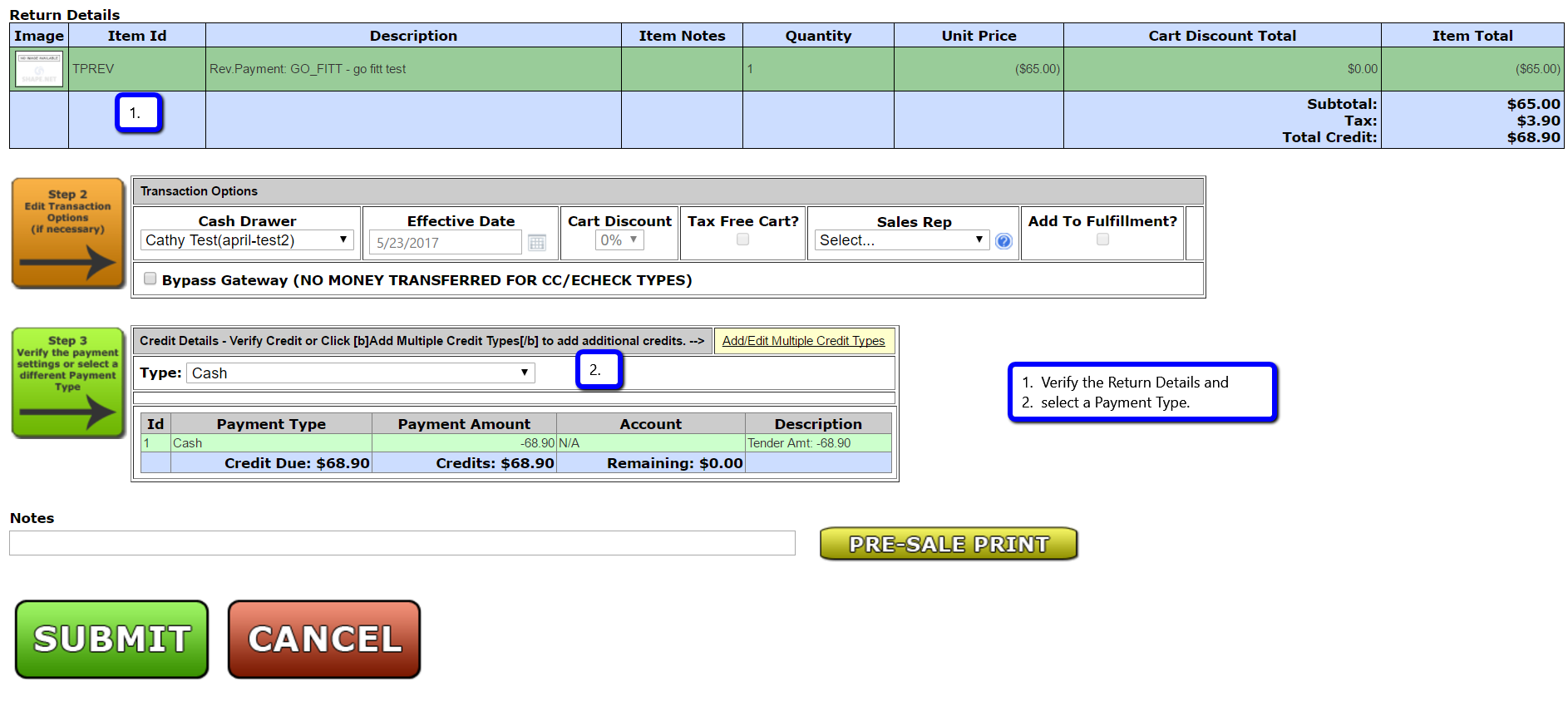Click the green SUBMIT button
The width and height of the screenshot is (1568, 701).
click(x=112, y=639)
